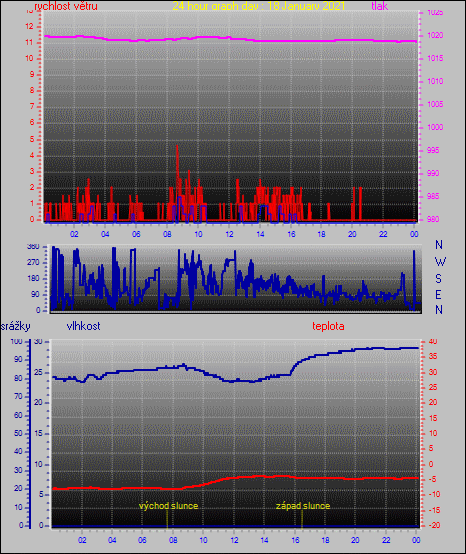This screenshot has width=466, height=554.
Task: Click the 'rychlost větru' wind speed label
Action: pos(66,6)
